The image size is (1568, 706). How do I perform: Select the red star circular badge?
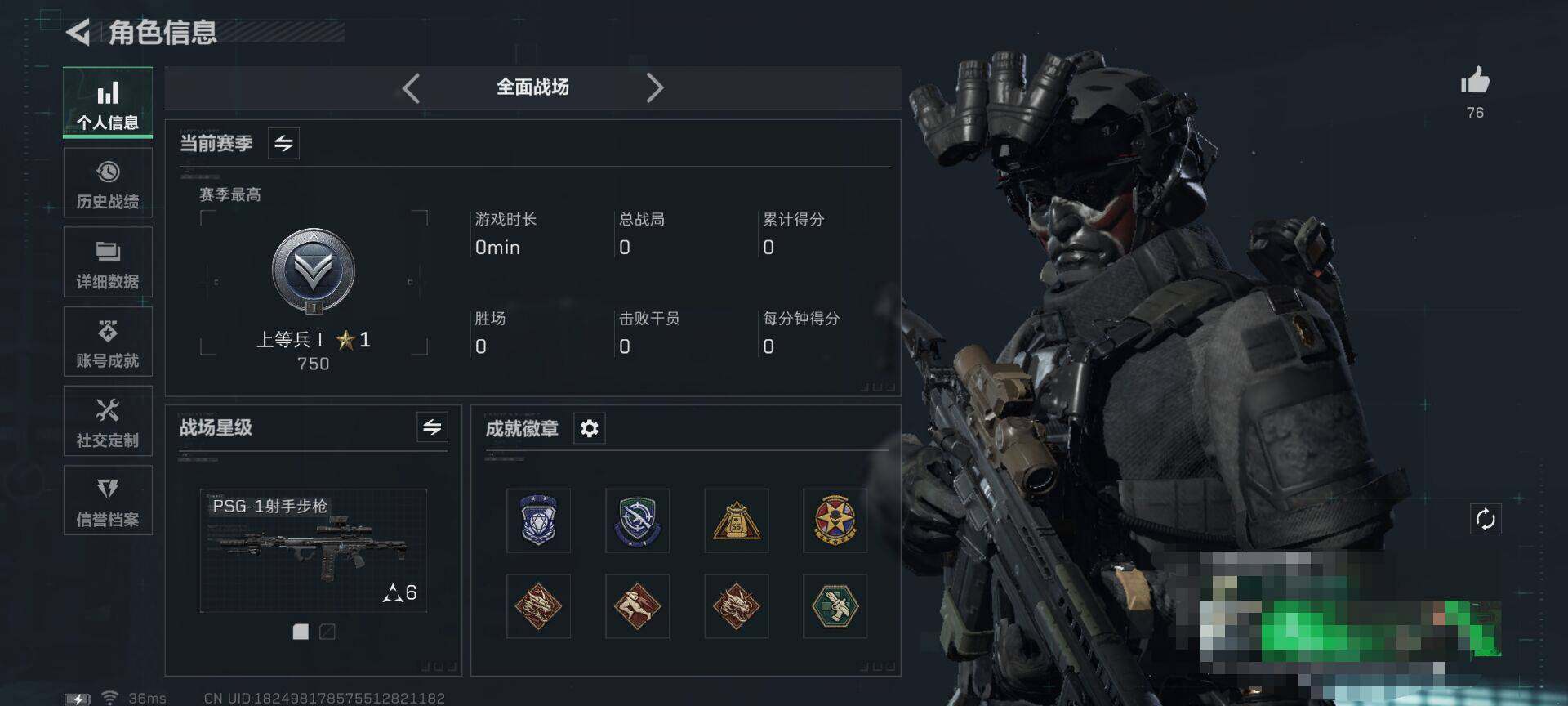point(835,521)
